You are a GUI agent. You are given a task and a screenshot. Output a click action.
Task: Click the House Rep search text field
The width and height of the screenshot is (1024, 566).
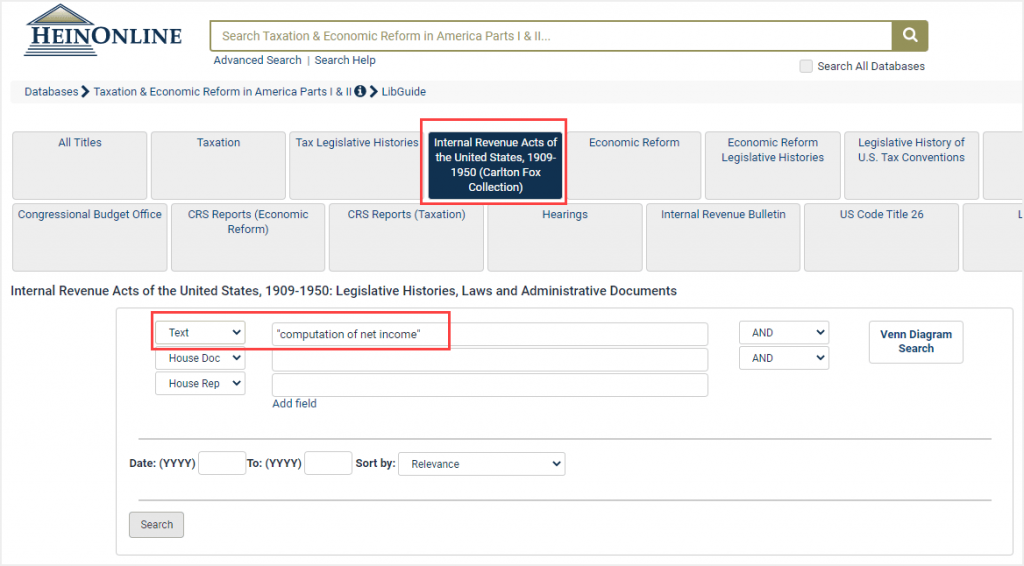[490, 385]
